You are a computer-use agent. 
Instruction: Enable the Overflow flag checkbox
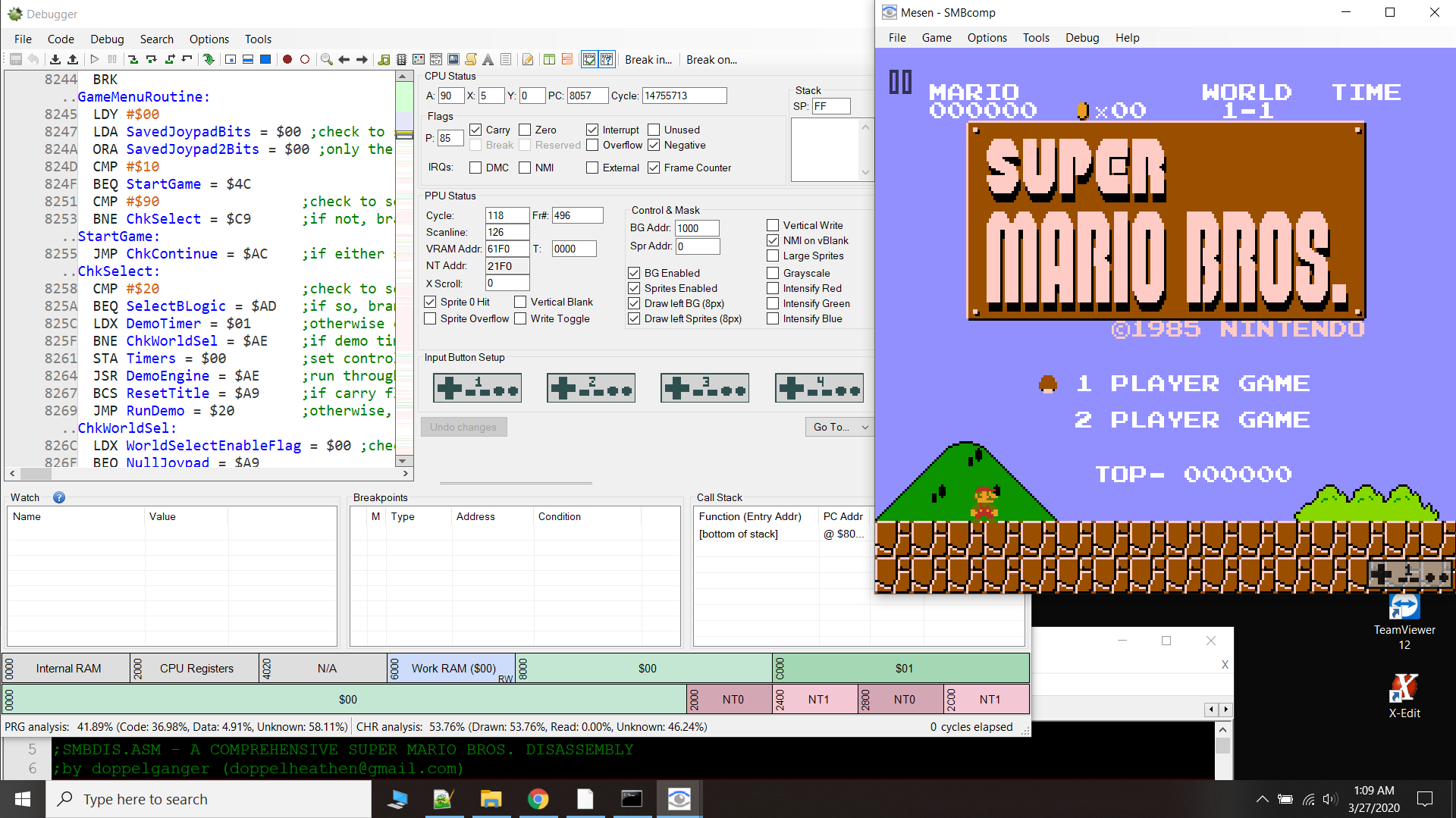[592, 145]
